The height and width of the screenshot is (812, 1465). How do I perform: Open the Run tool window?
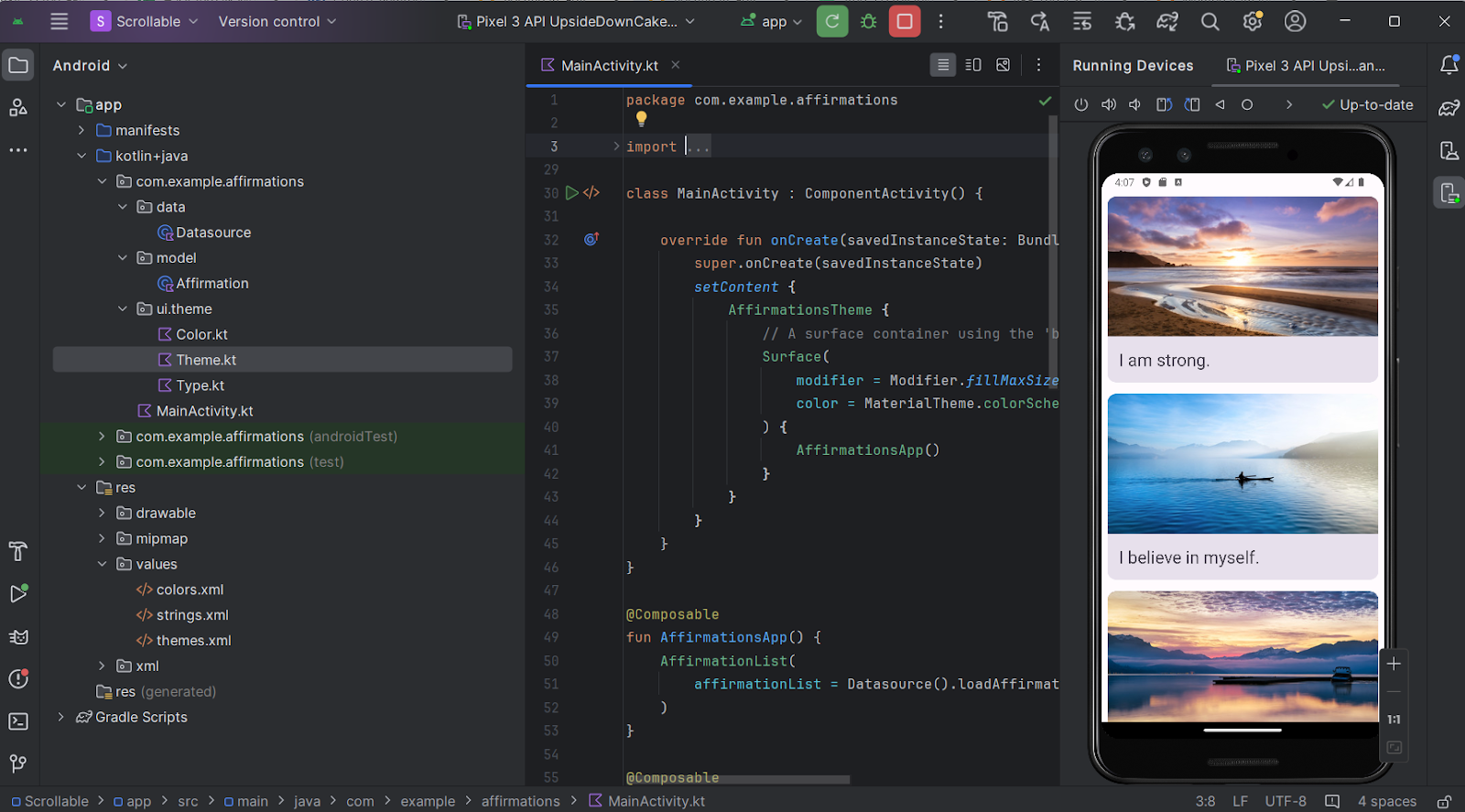click(x=18, y=593)
